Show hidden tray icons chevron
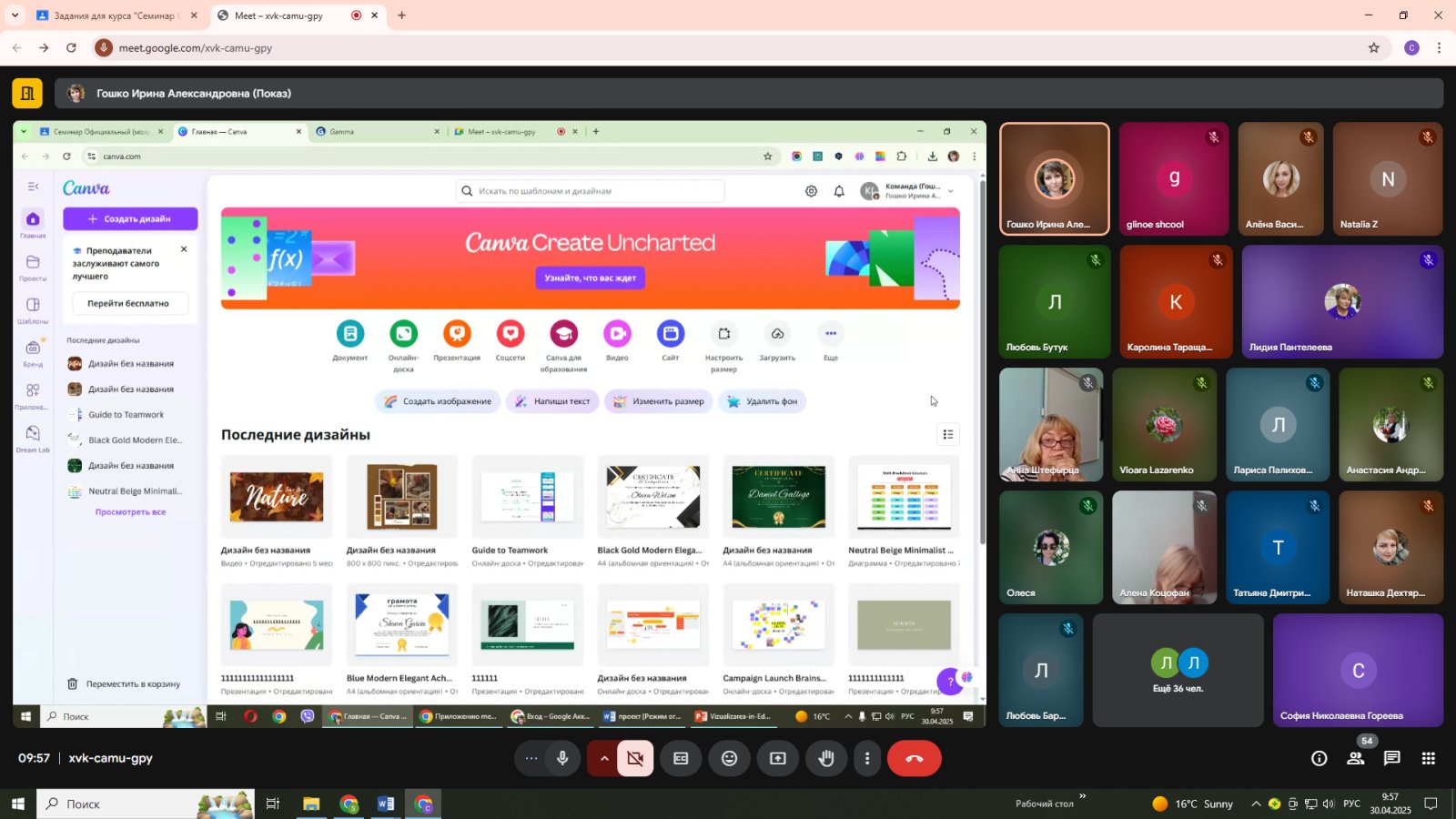The width and height of the screenshot is (1456, 819). 1256,804
